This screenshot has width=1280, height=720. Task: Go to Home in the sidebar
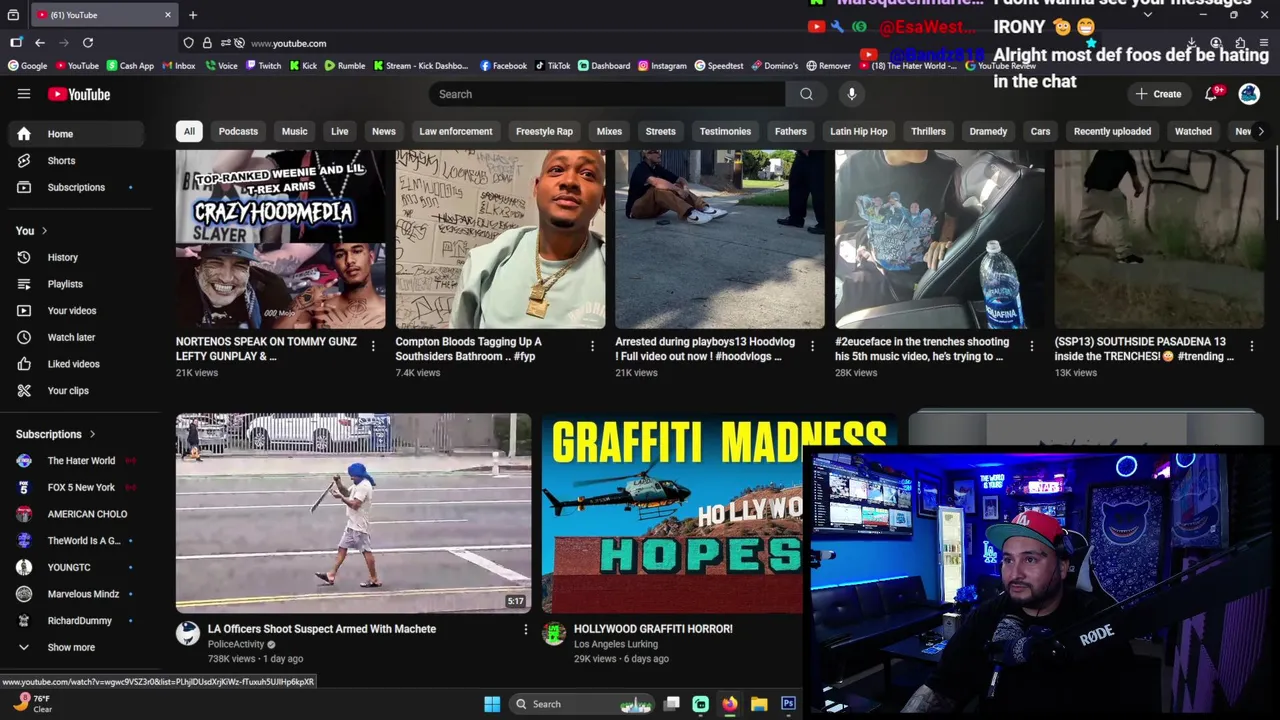(x=78, y=134)
